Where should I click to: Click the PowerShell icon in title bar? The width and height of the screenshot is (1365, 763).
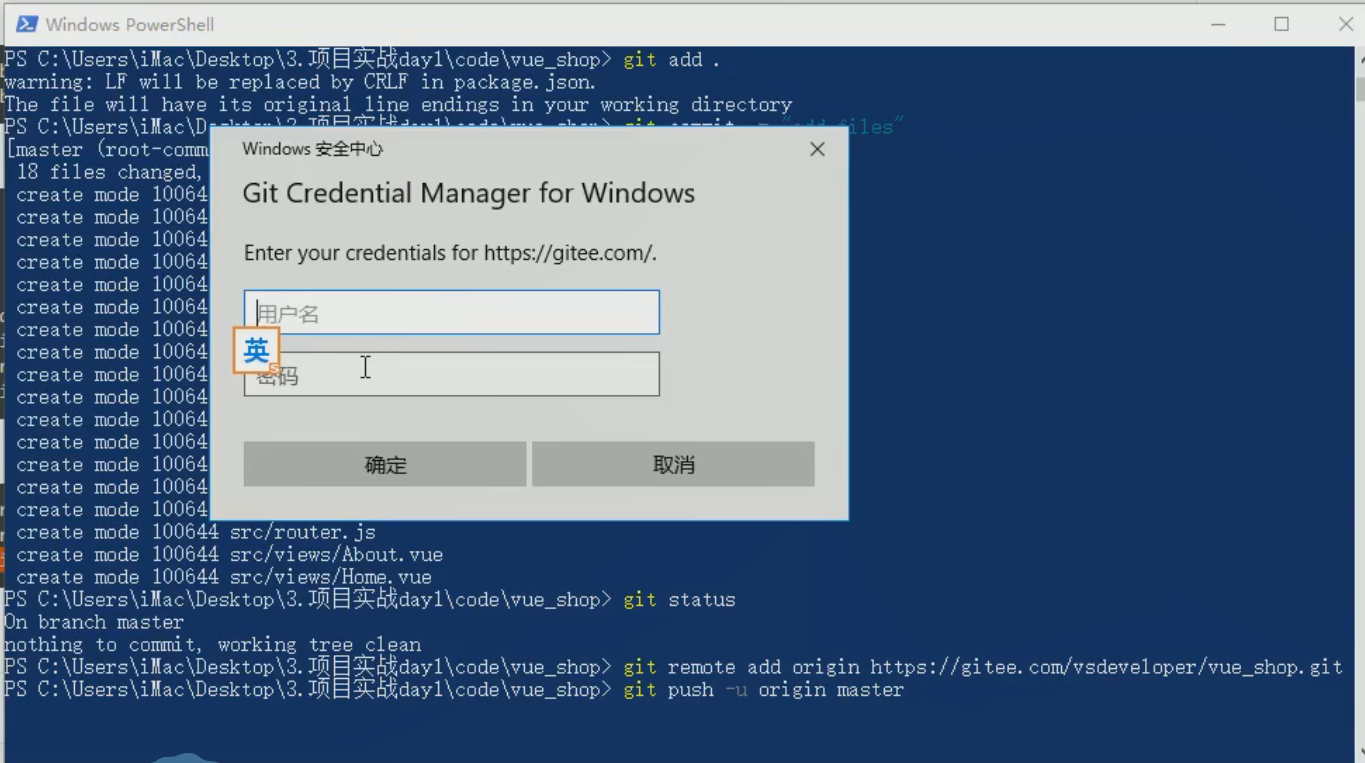27,24
